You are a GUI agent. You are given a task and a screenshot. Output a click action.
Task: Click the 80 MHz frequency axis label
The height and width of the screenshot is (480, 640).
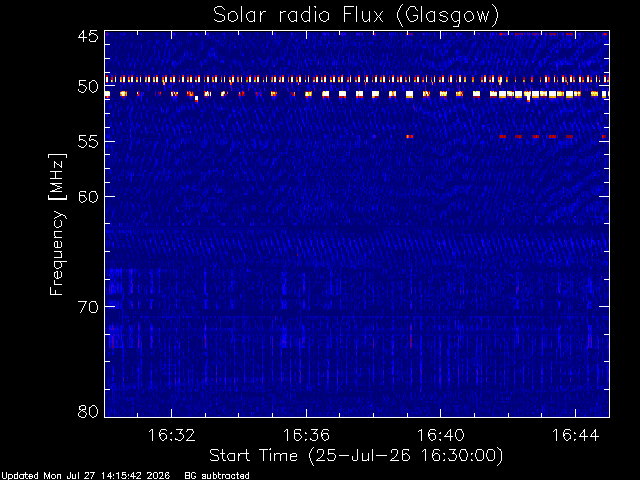click(x=88, y=411)
